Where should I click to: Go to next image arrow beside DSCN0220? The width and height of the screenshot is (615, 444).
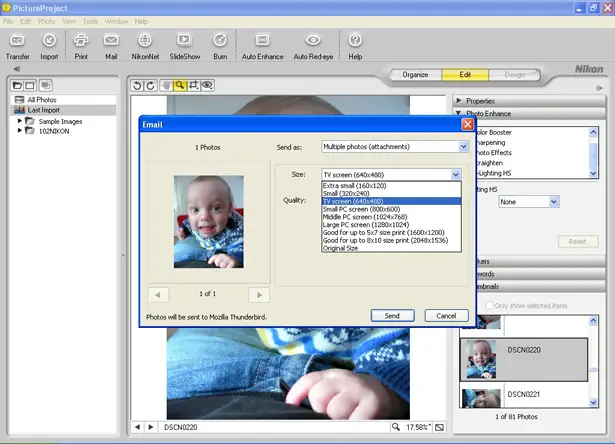[x=151, y=427]
